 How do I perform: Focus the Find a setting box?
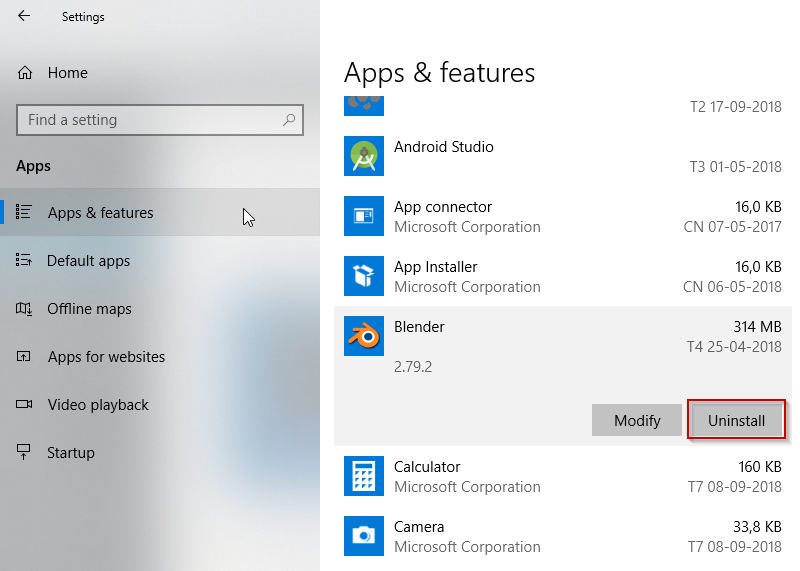(160, 120)
